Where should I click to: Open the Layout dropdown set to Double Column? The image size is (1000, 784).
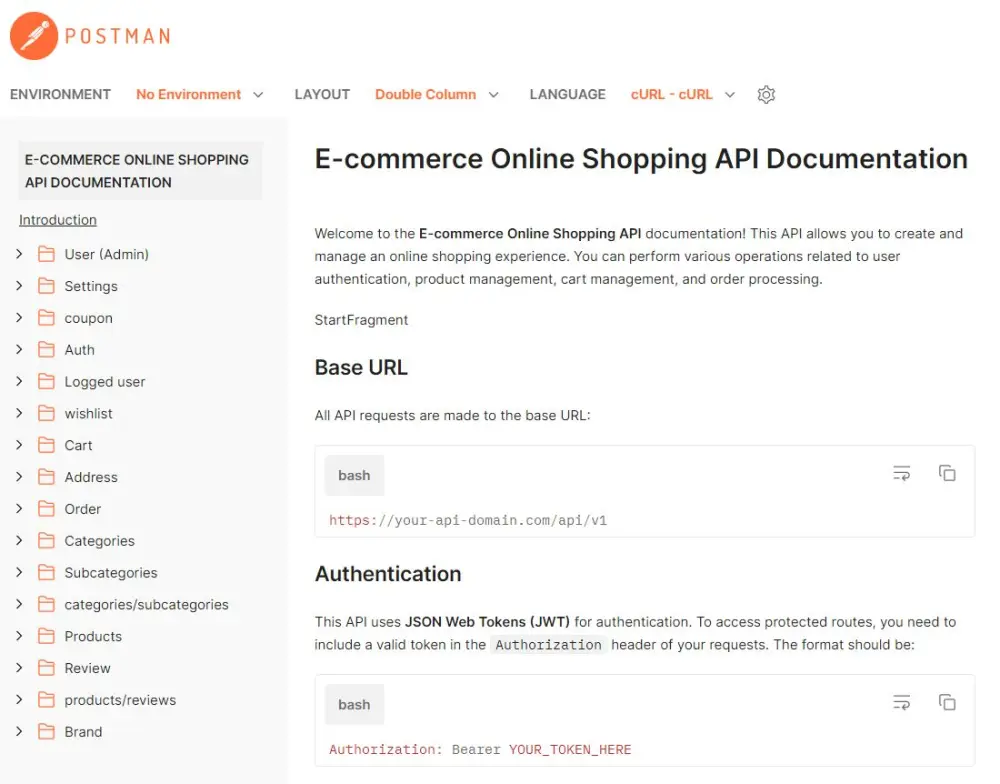pos(437,94)
